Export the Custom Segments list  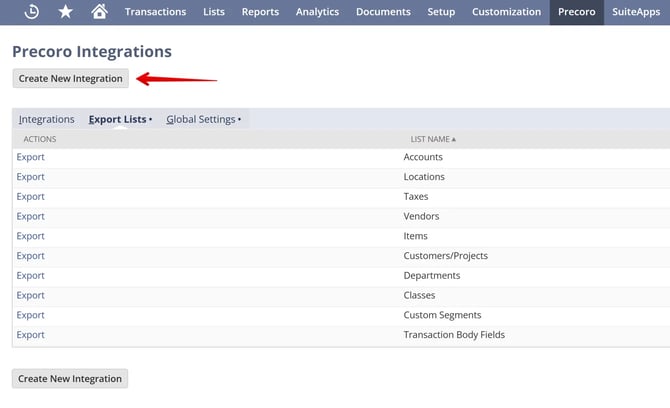click(31, 315)
